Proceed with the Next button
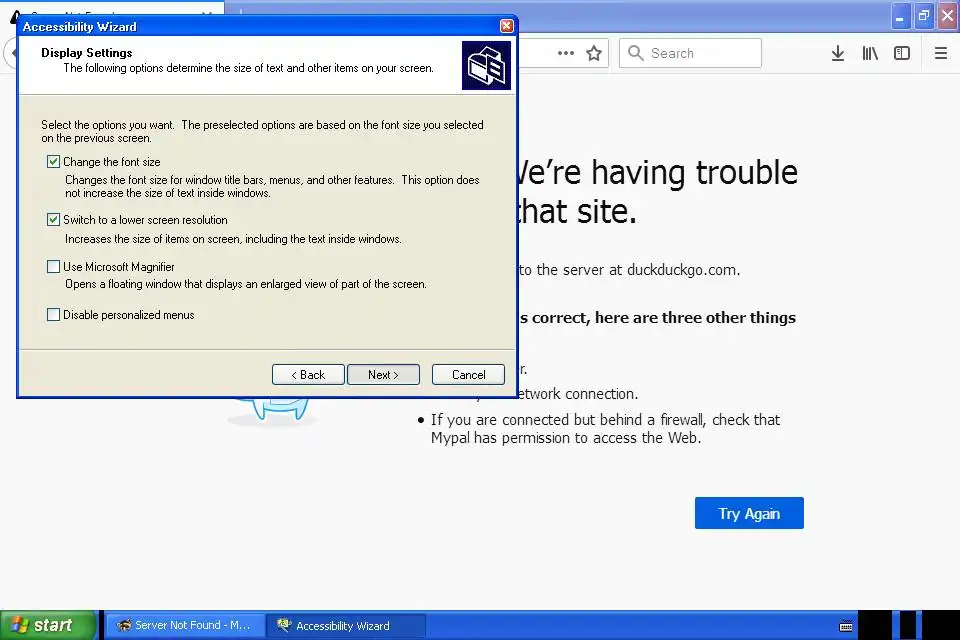 (383, 374)
